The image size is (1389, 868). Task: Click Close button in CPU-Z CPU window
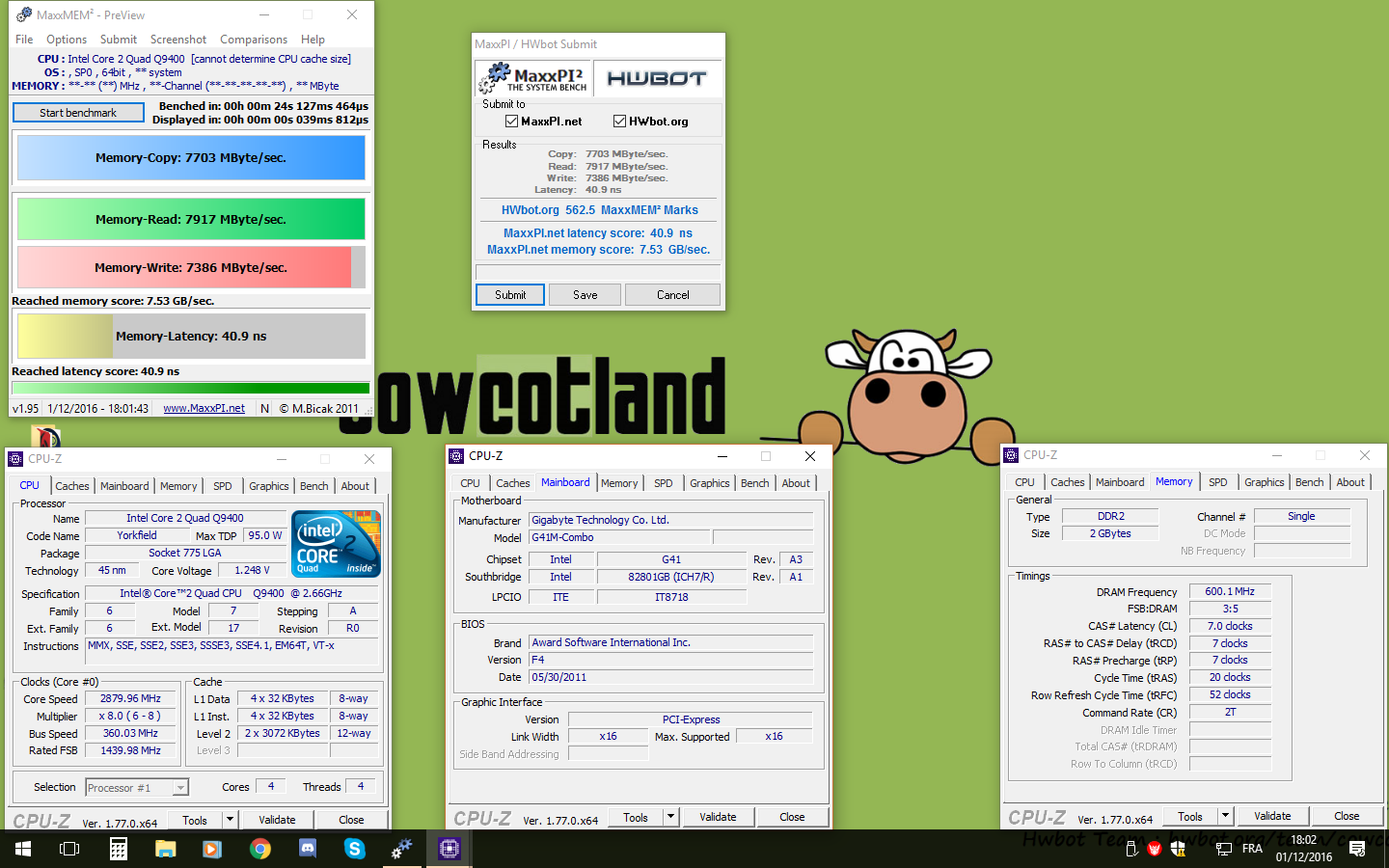click(351, 820)
